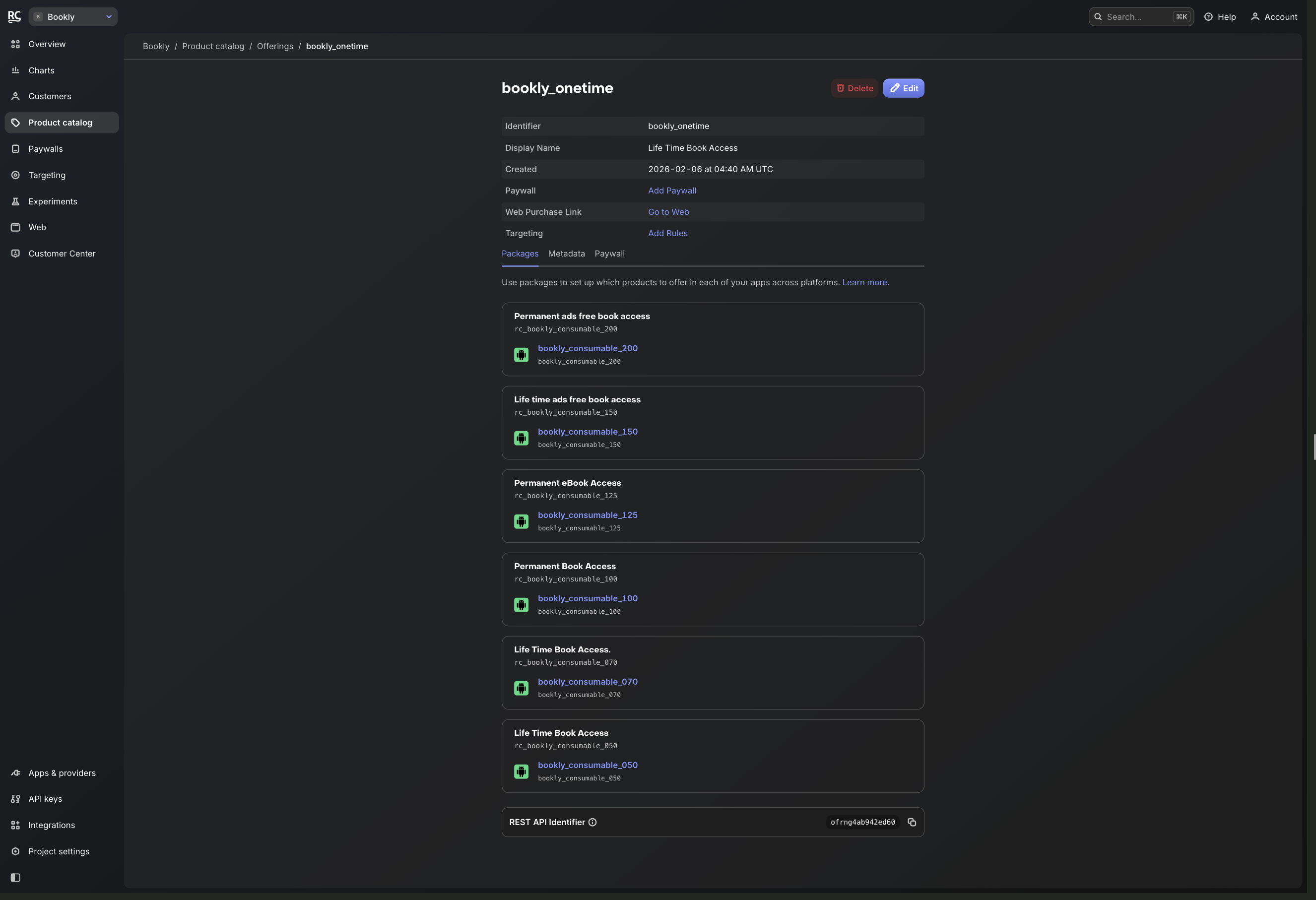
Task: Focus the Search input field
Action: coord(1140,16)
